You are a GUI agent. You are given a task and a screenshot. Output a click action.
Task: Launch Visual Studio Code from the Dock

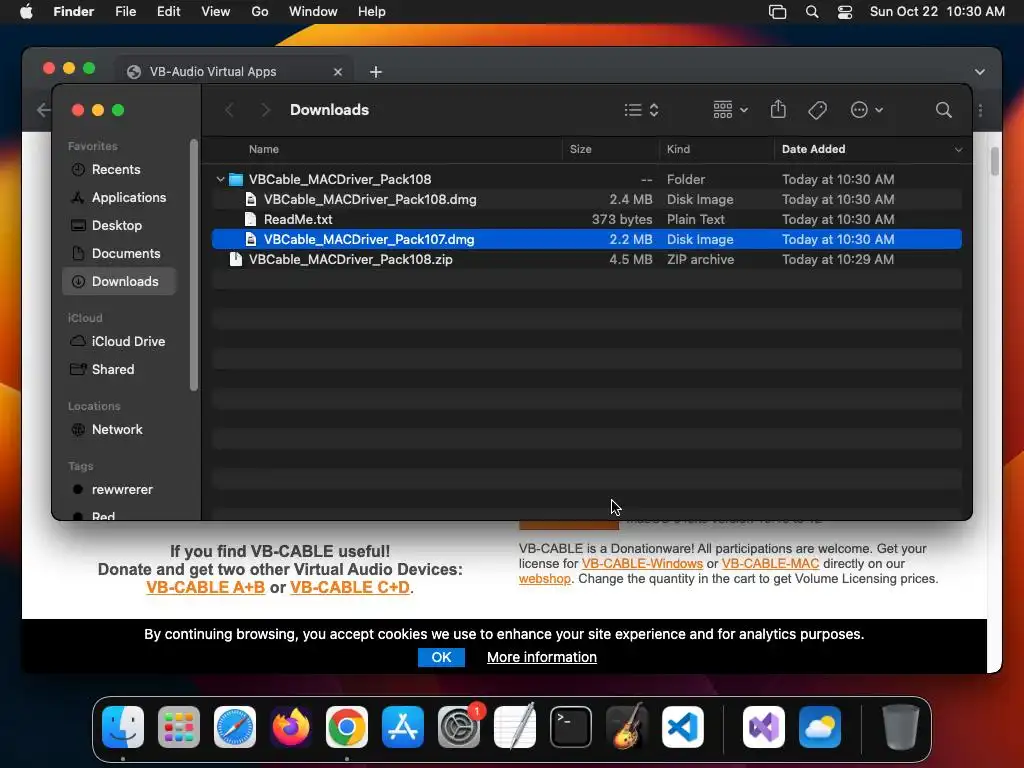click(x=683, y=727)
